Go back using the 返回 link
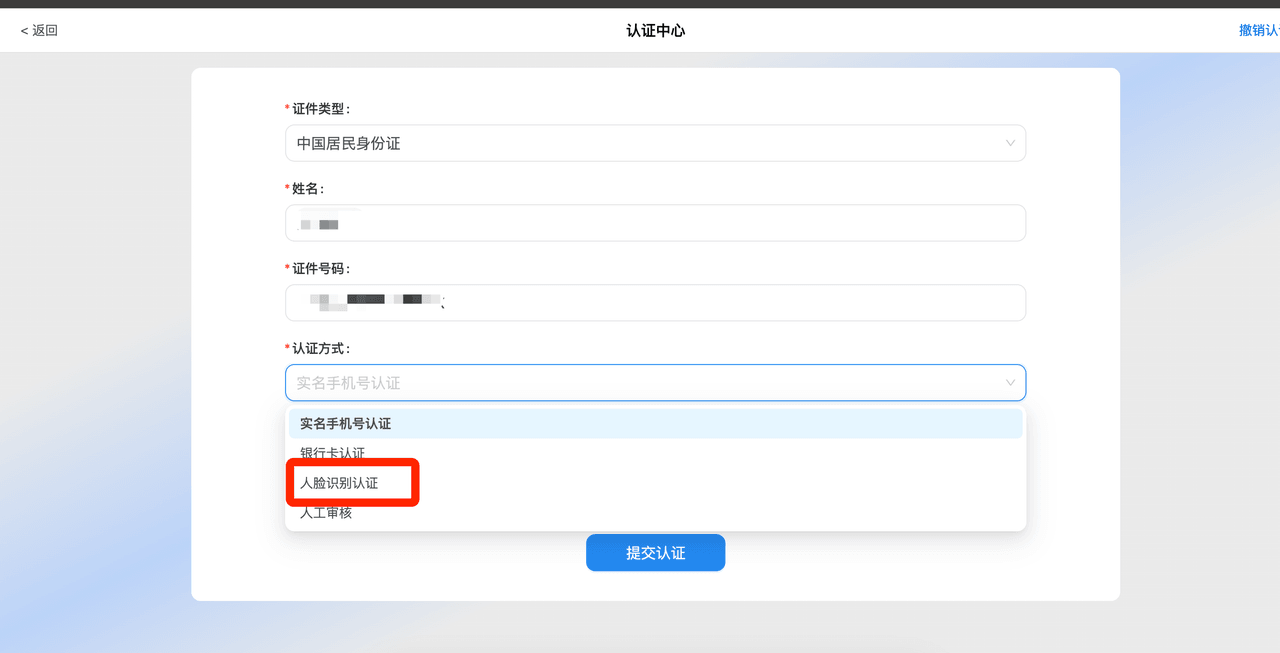Screen dimensions: 1280x653 [x=39, y=31]
